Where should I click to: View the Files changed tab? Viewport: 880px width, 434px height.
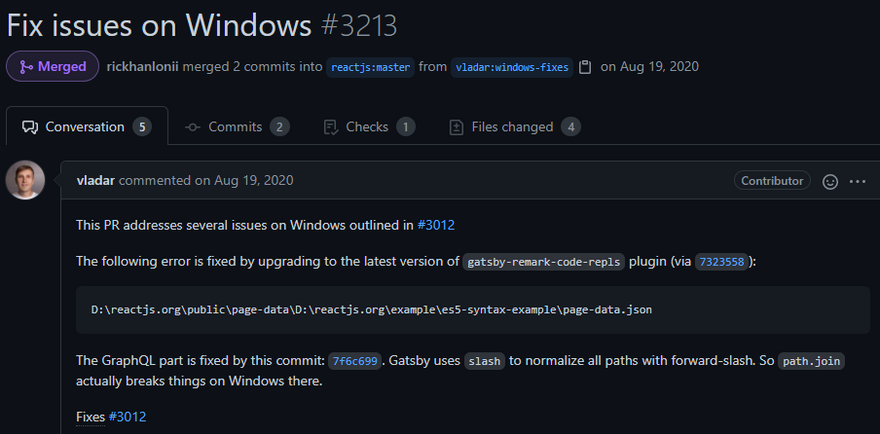[515, 127]
